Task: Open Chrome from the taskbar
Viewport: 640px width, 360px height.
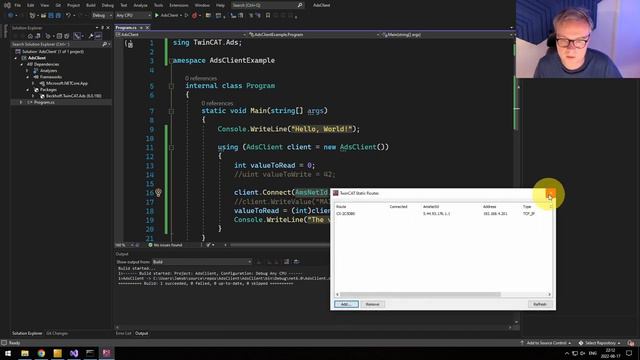Action: 41,353
